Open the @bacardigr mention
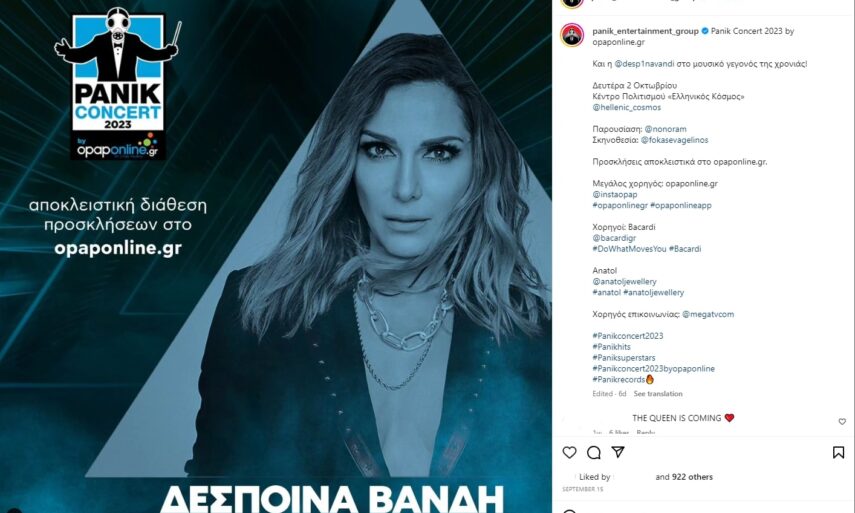This screenshot has width=855, height=513. pos(614,238)
